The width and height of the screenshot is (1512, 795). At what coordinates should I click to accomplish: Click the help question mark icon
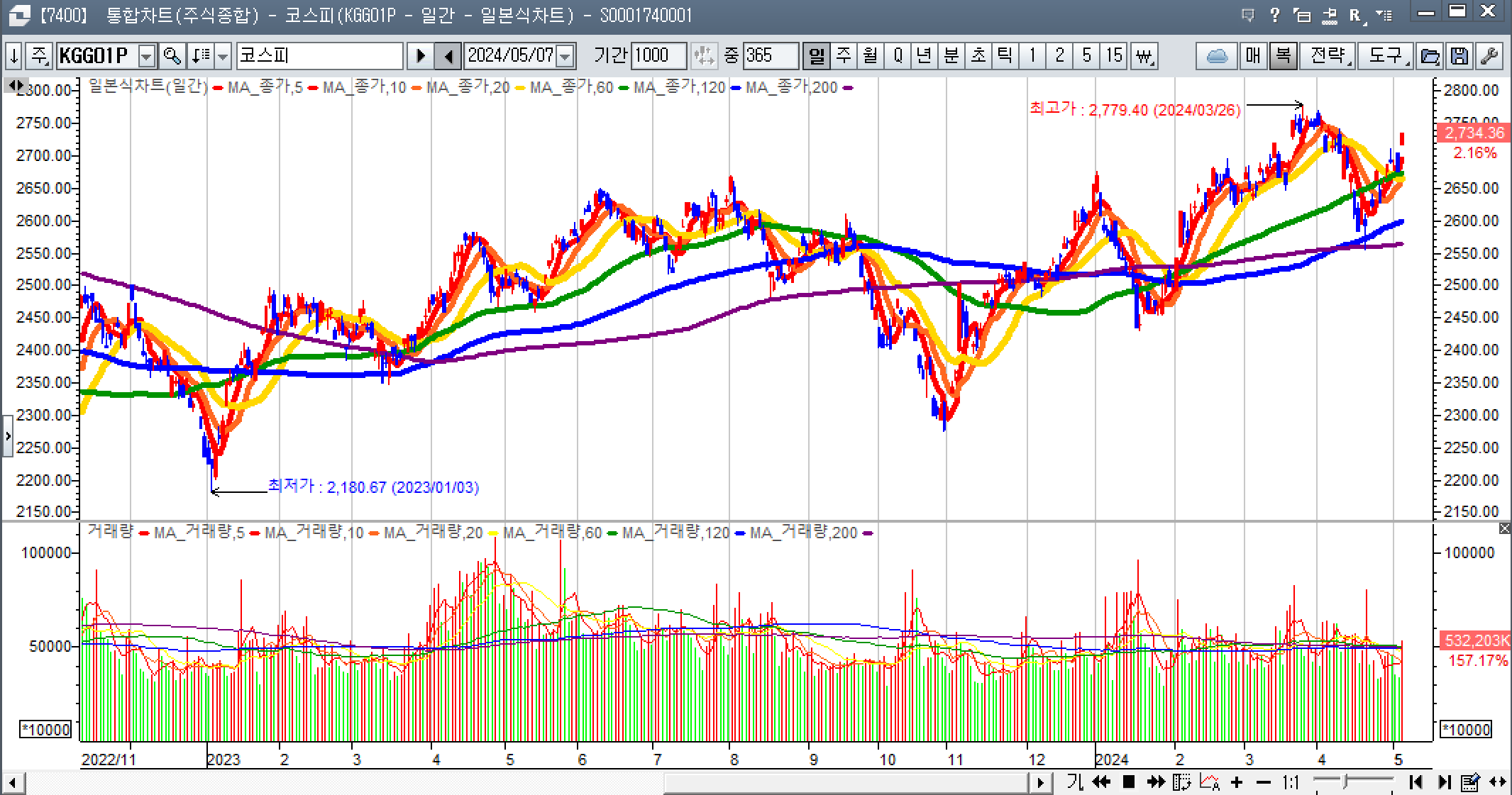(1275, 15)
